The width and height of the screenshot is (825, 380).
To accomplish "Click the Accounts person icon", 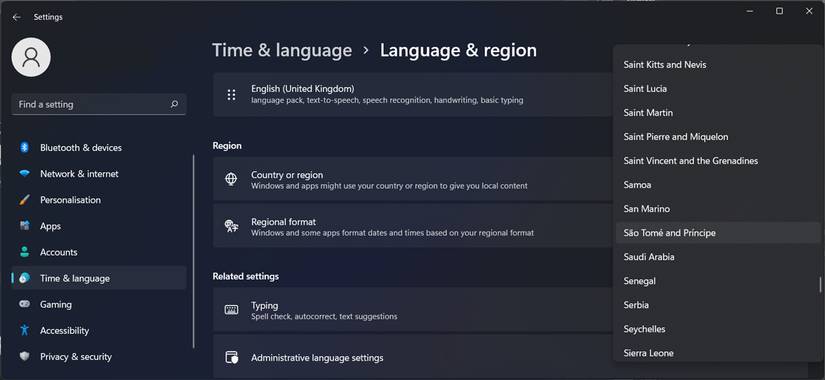I will [x=24, y=252].
